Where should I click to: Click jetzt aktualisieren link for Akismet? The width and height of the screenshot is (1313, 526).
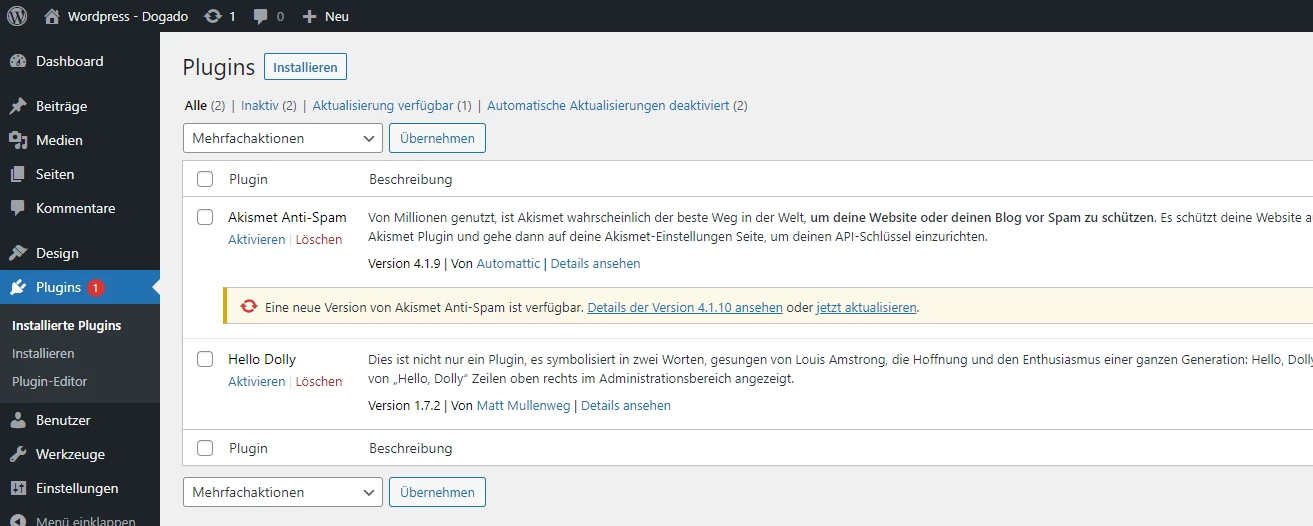point(866,308)
